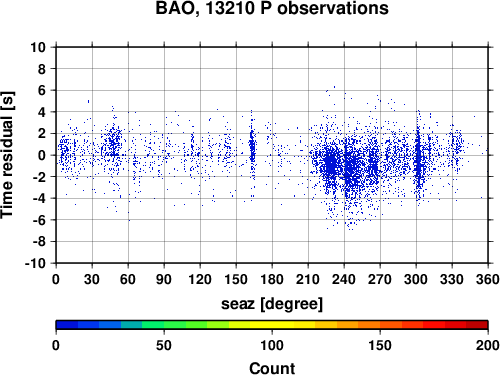Click x-axis tick label "240"
500x375 pixels.
coord(344,279)
